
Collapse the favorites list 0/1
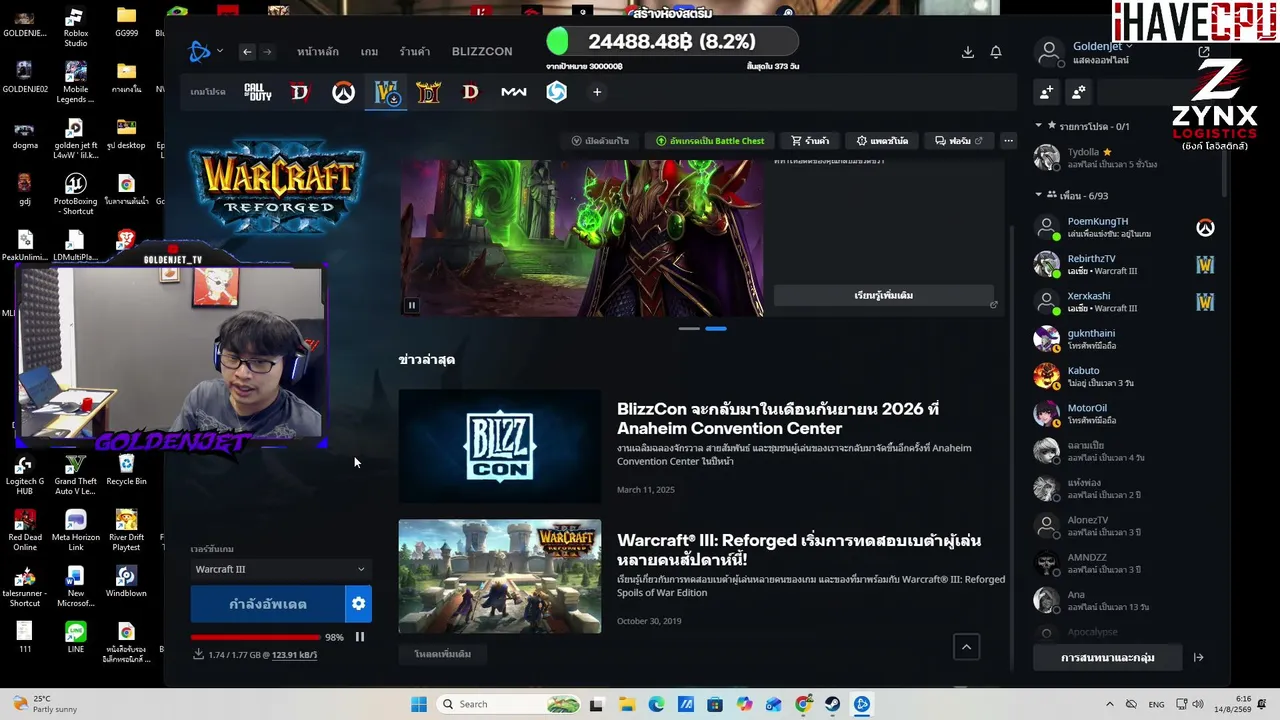1039,126
